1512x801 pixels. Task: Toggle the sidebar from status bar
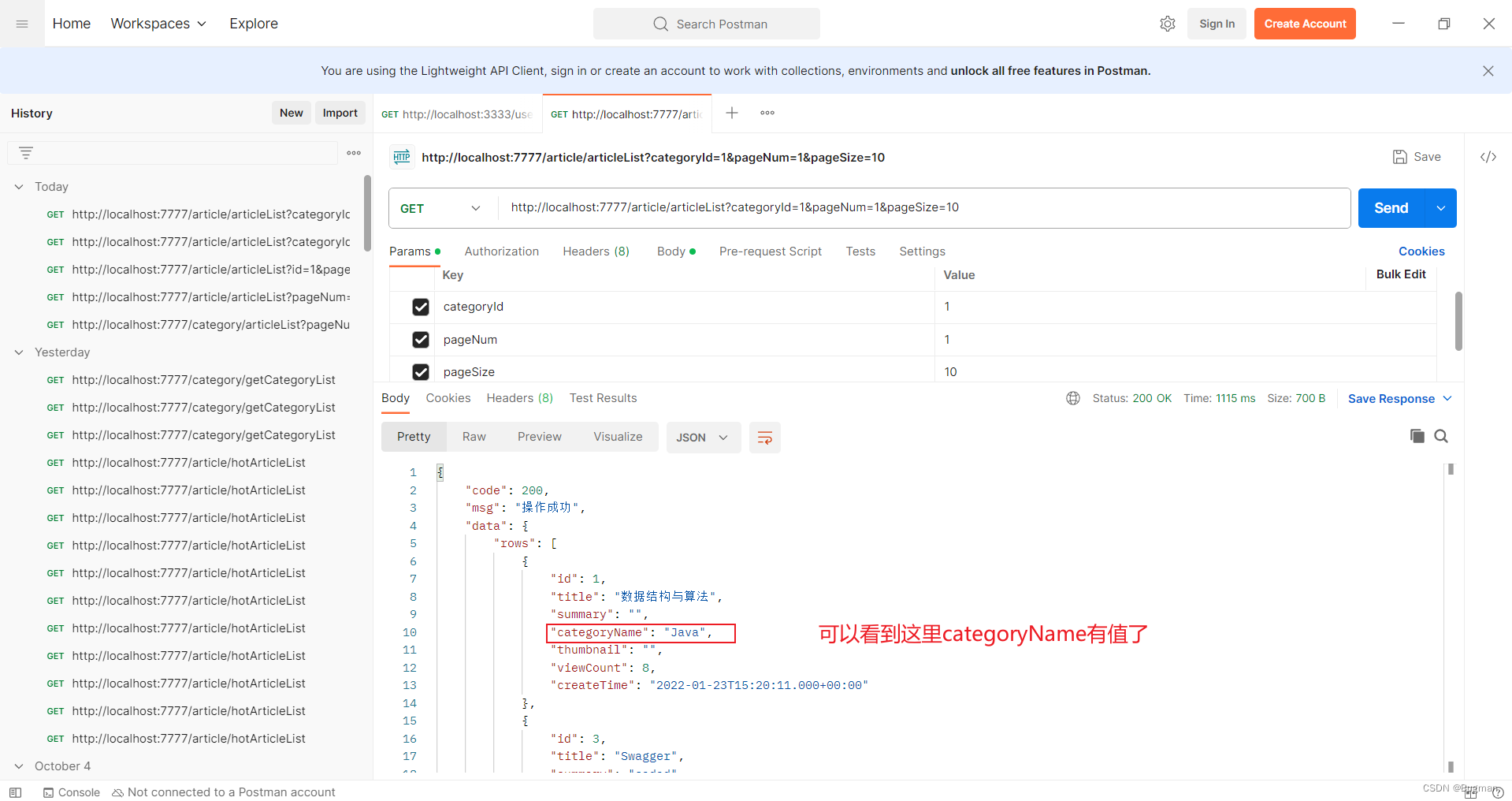click(15, 792)
